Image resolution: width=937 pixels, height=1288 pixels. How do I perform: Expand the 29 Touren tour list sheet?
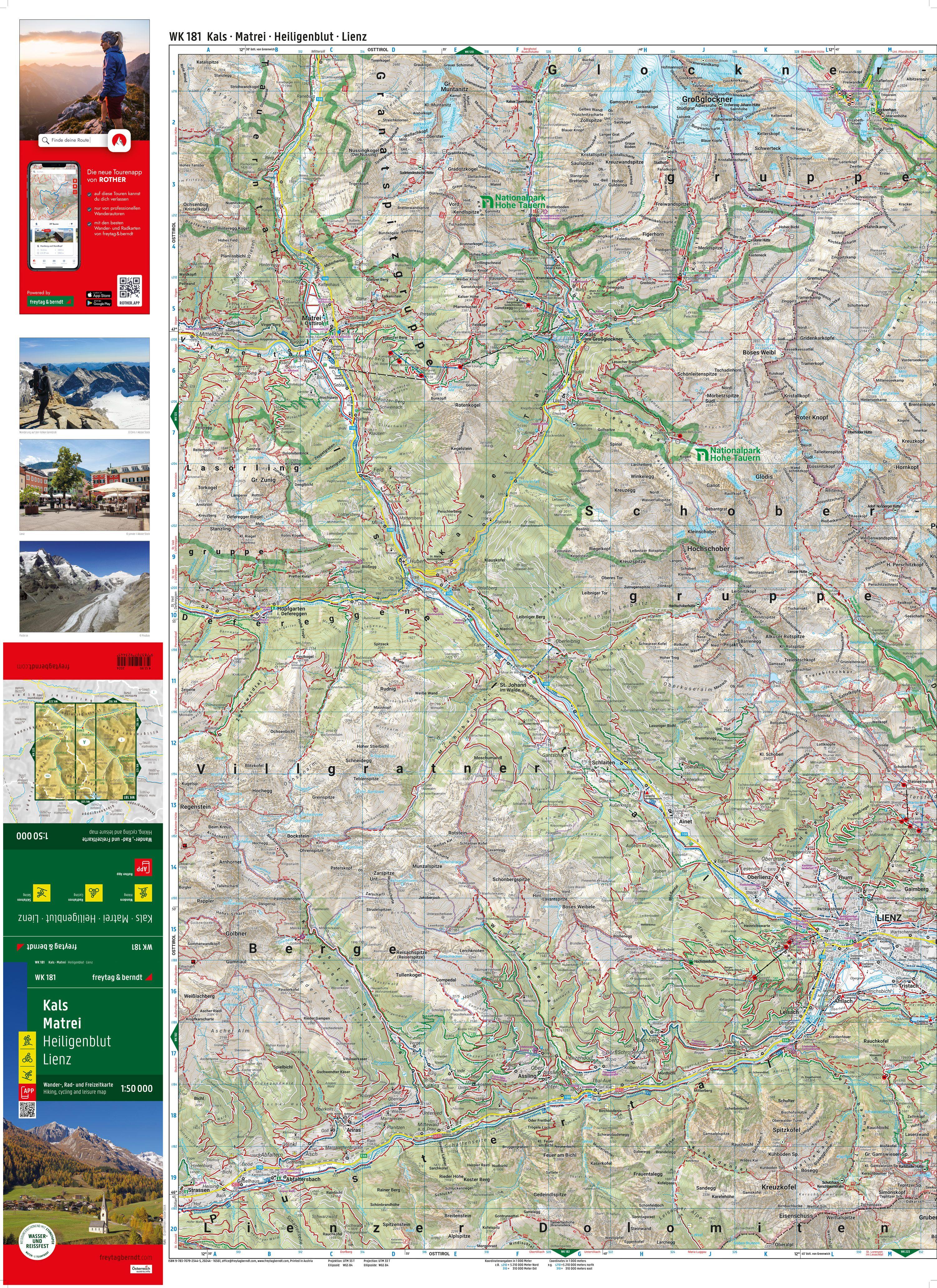point(54,224)
